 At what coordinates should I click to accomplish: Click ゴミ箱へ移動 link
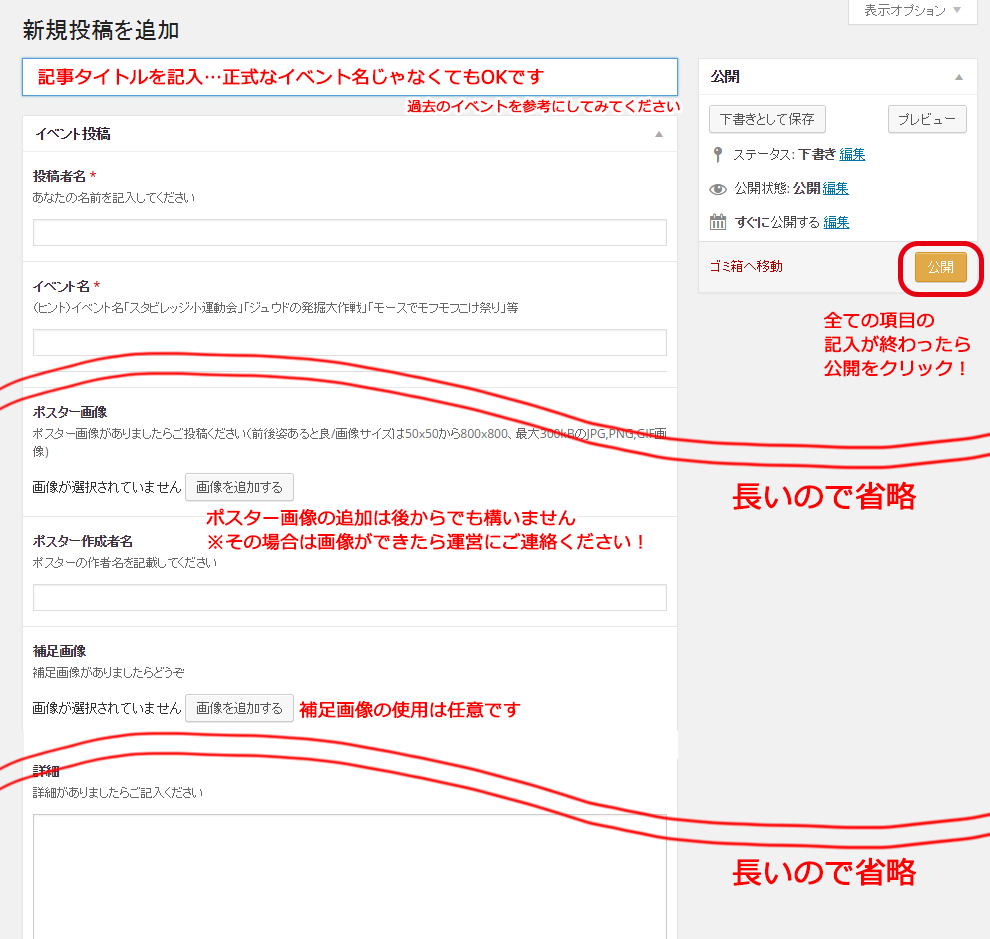coord(746,266)
